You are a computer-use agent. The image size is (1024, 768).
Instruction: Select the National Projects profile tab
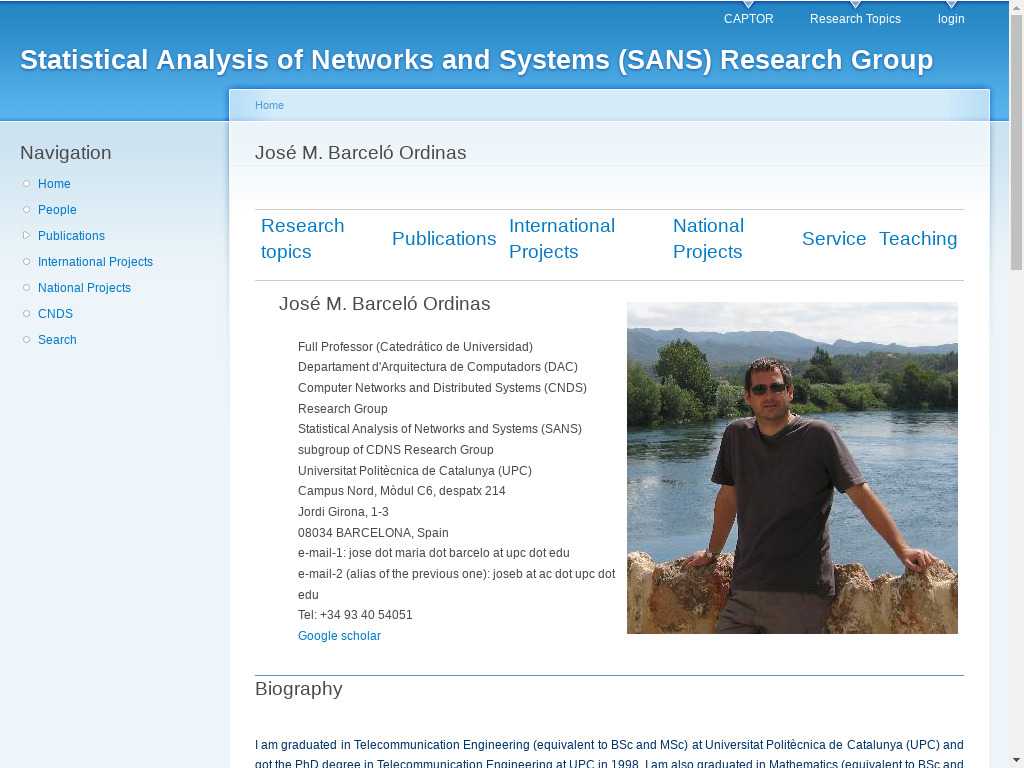pyautogui.click(x=709, y=238)
